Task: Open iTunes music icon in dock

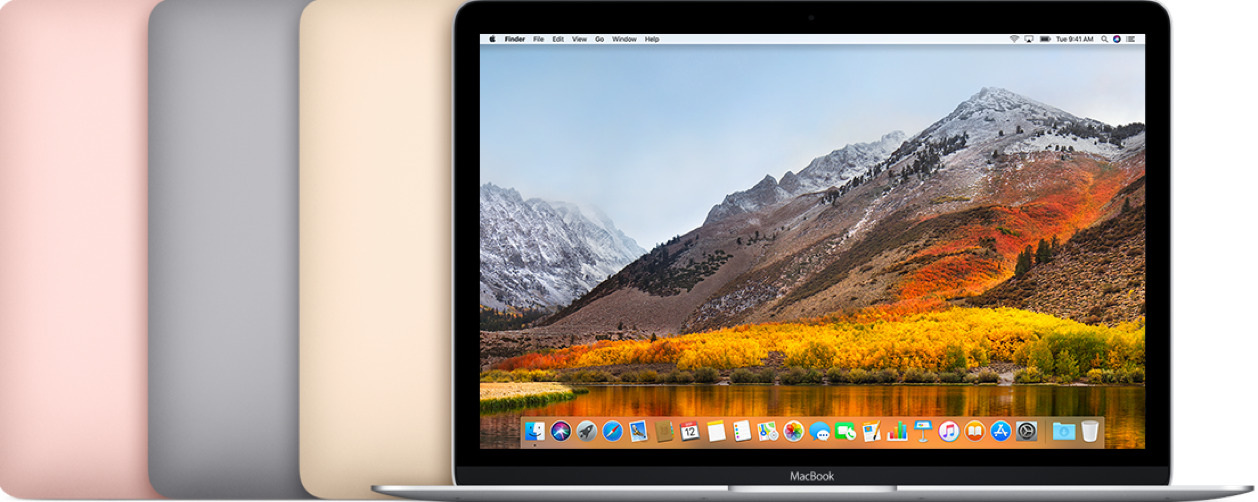Action: [949, 431]
